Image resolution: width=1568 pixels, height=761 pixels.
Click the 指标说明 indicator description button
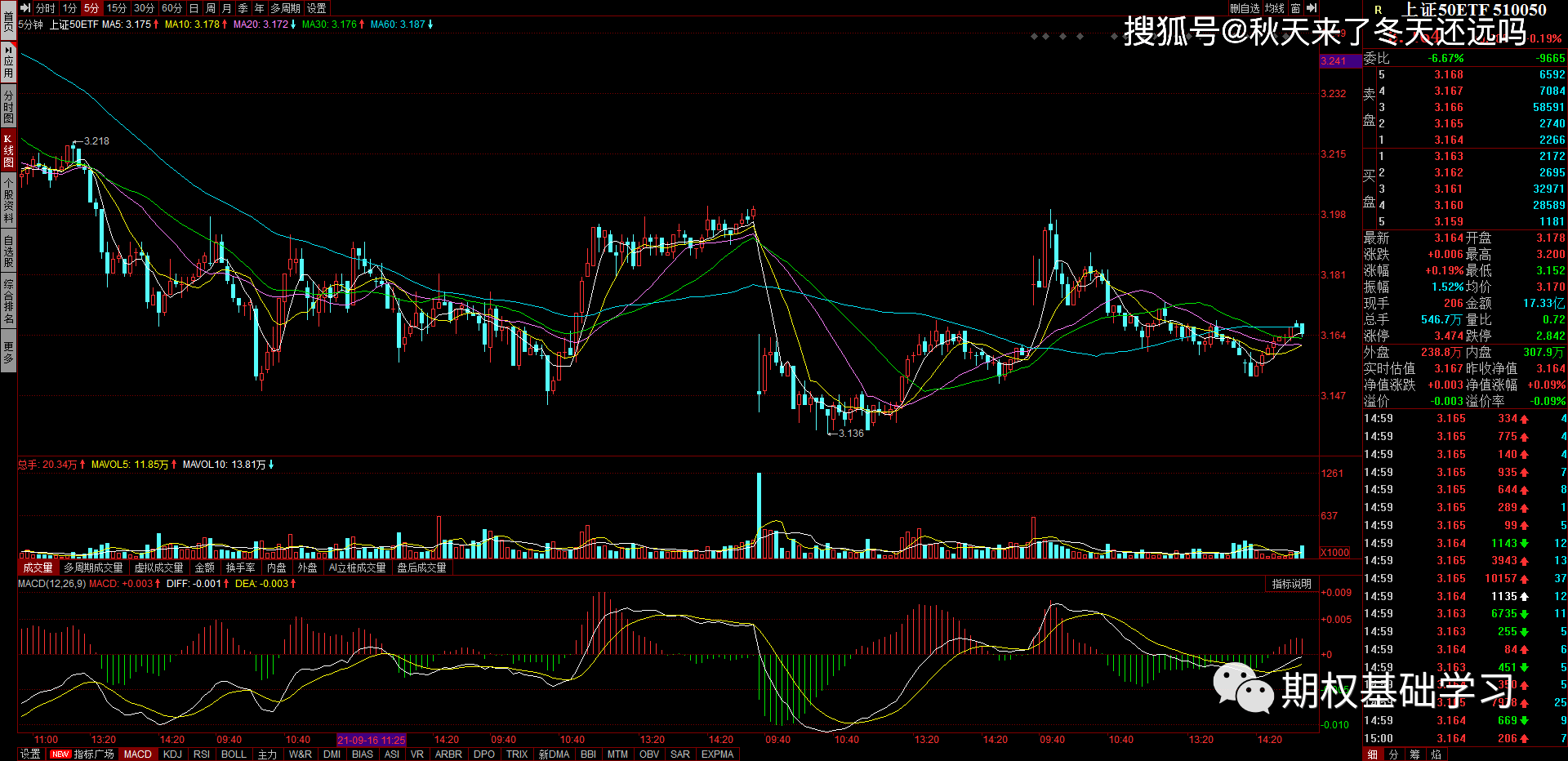(1291, 584)
